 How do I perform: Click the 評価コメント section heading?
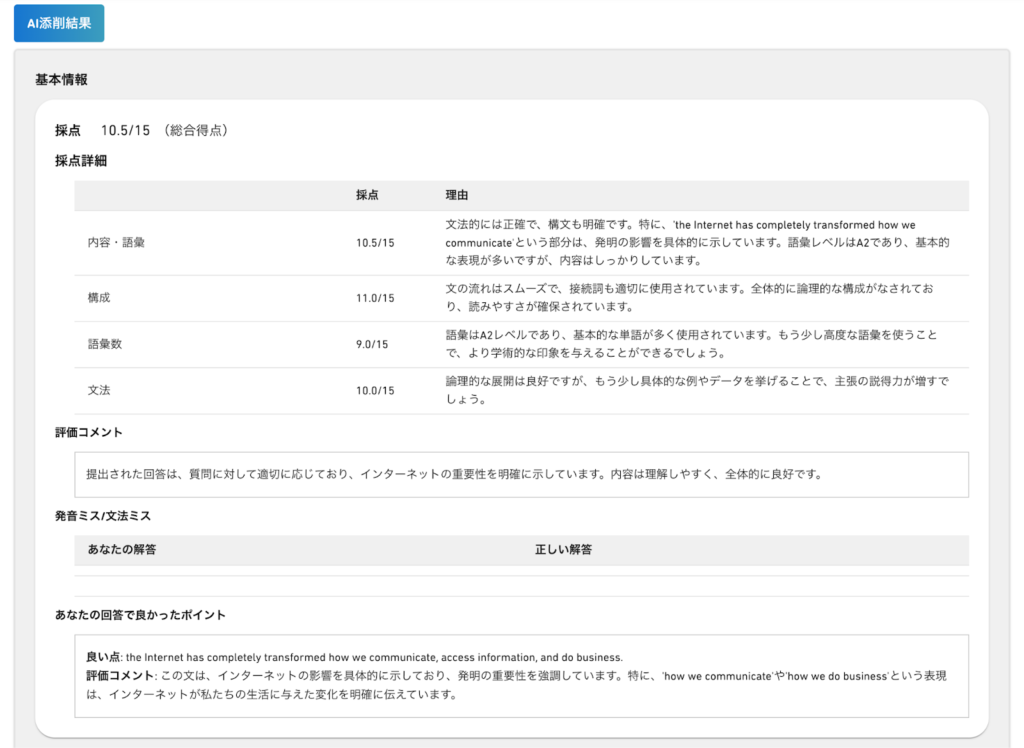(89, 432)
